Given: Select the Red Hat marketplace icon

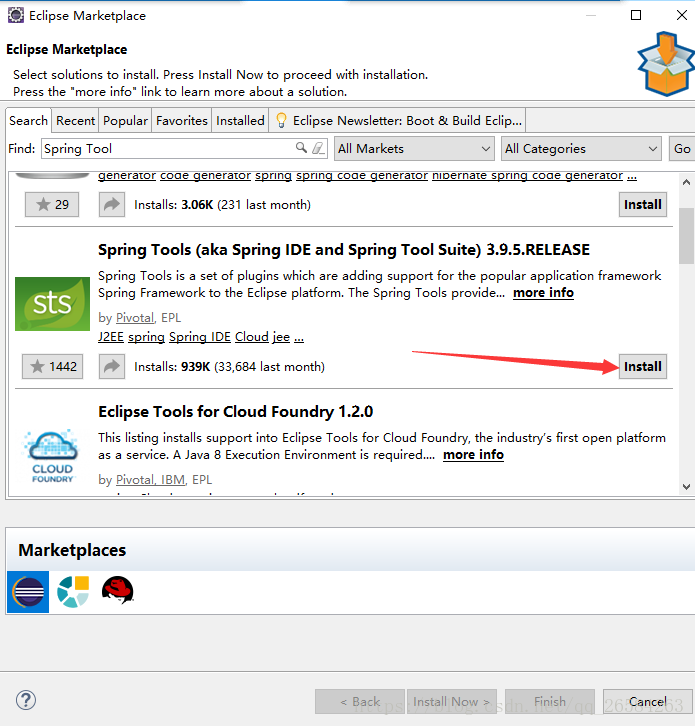Looking at the screenshot, I should coord(118,590).
